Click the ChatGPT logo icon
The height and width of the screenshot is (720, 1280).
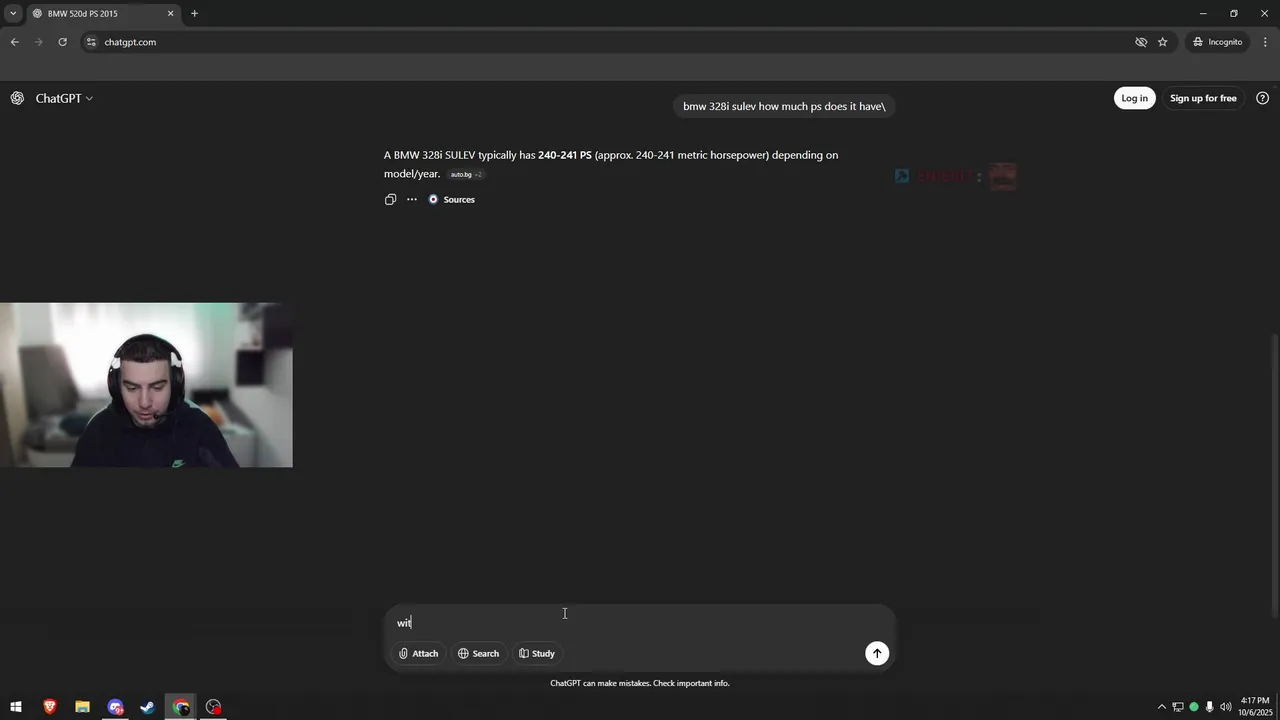[x=17, y=98]
